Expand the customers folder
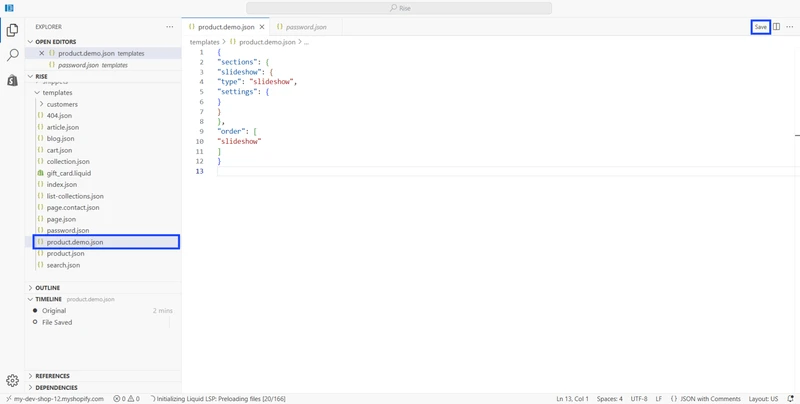Screen dimensions: 800x404 [62, 104]
